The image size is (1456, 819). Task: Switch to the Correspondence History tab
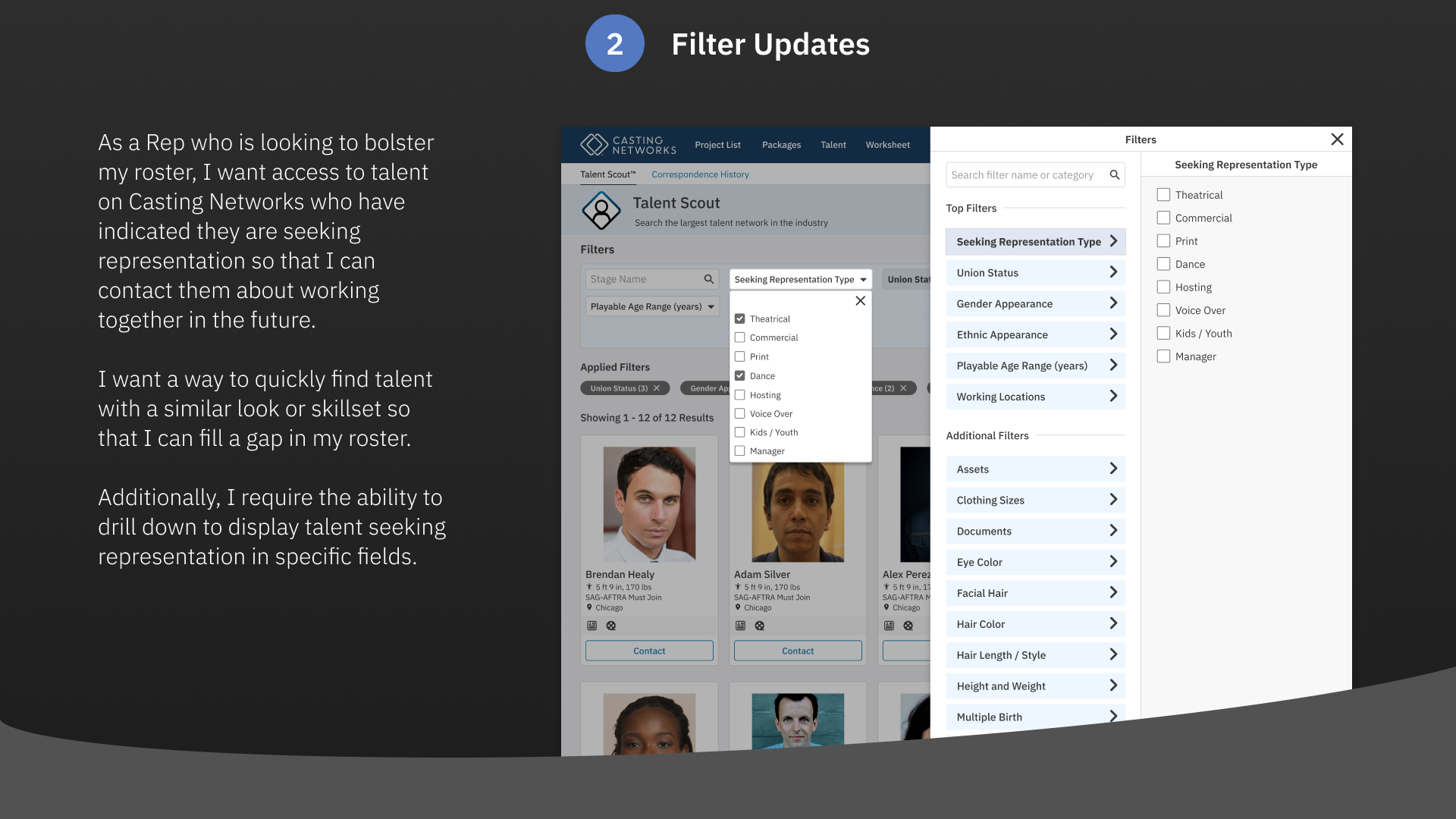pyautogui.click(x=700, y=174)
